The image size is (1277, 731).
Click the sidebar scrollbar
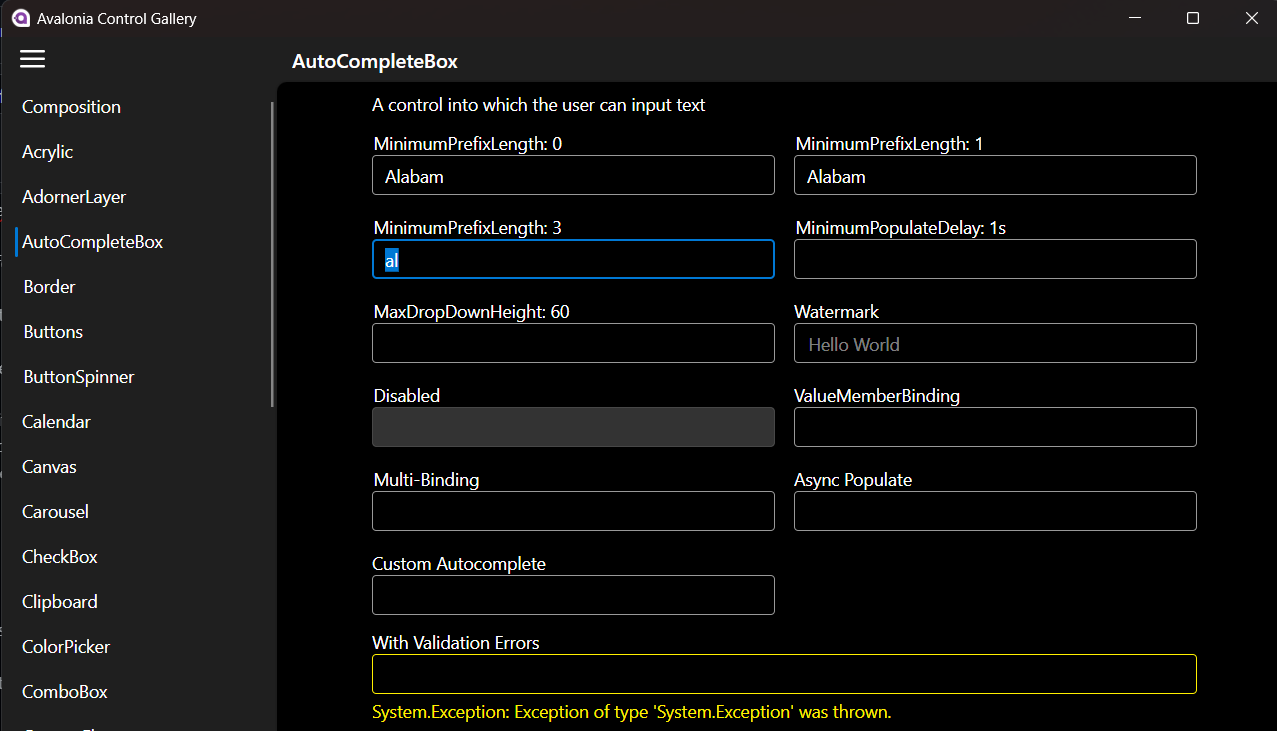272,250
